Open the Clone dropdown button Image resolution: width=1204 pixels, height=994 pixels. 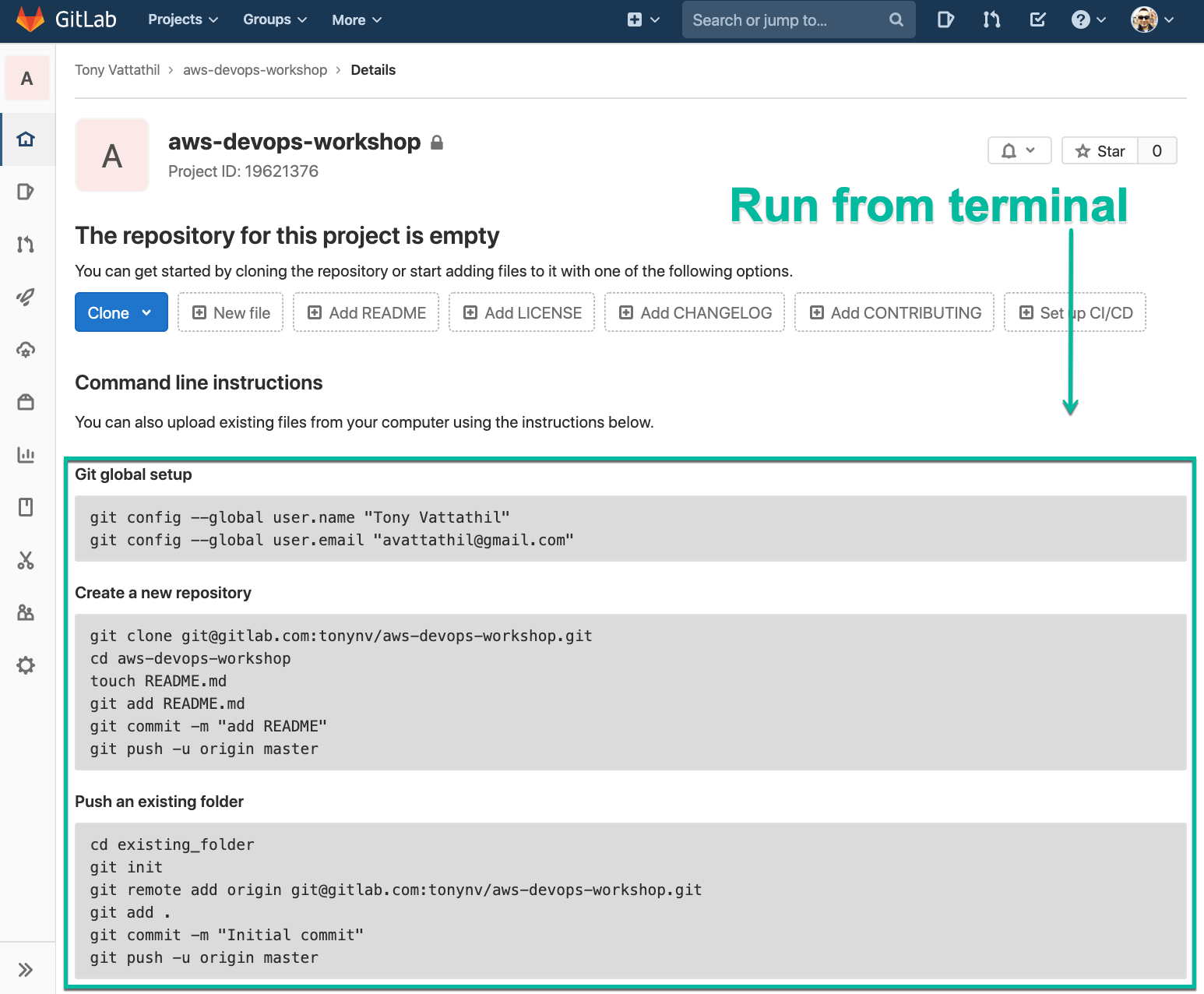(x=121, y=312)
